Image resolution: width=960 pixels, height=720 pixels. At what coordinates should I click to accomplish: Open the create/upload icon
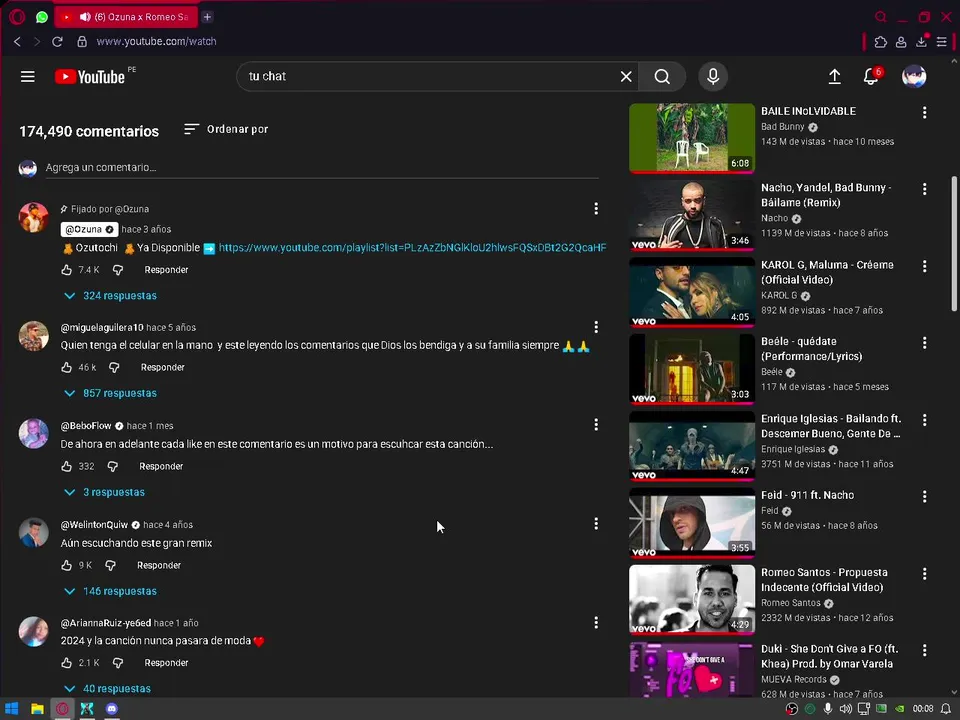tap(834, 77)
